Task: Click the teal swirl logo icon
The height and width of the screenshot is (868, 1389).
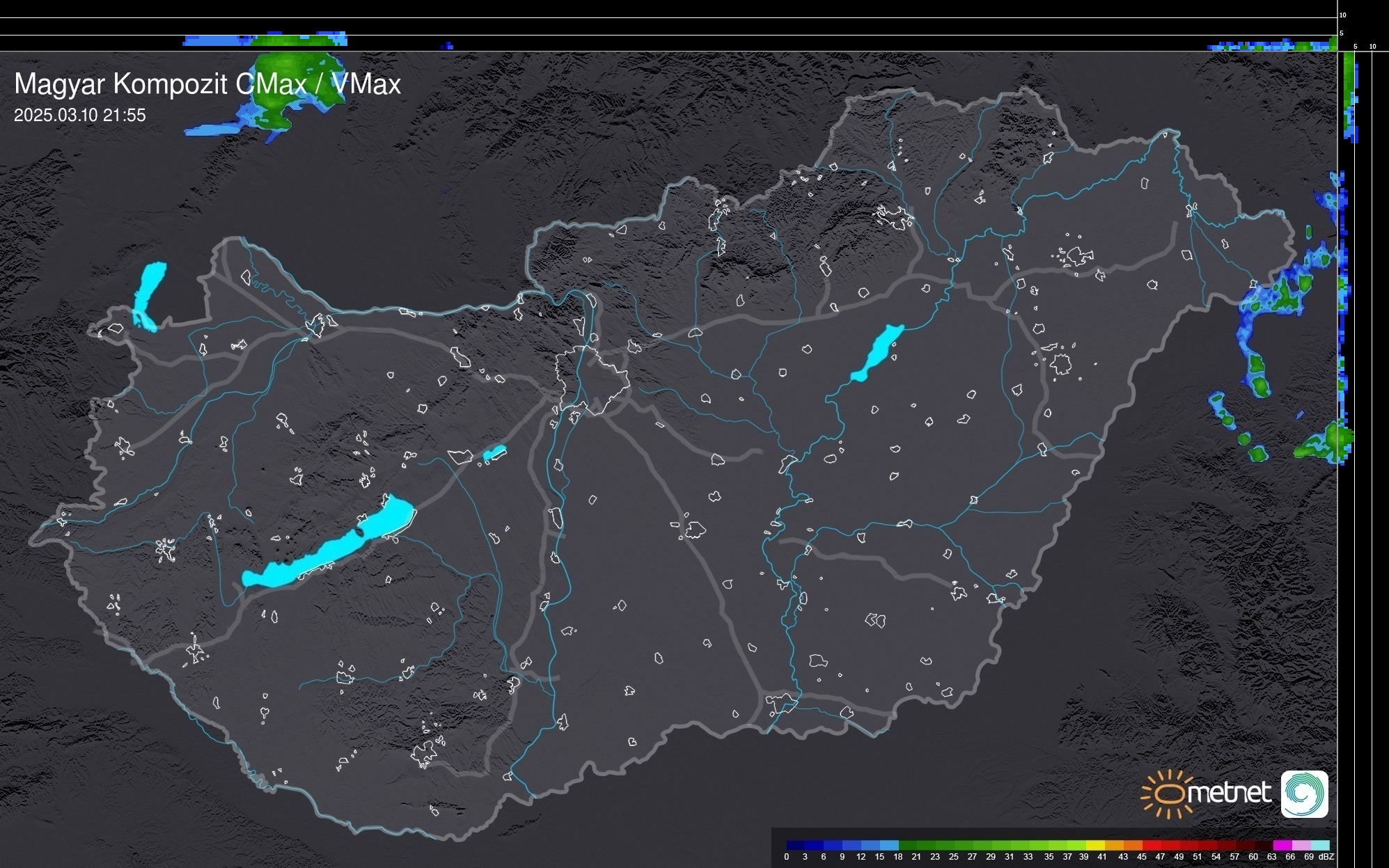Action: coord(1304,794)
